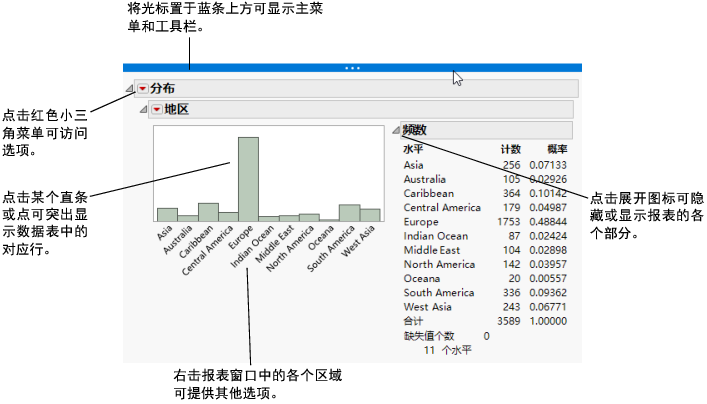Click the 计数 column header

tap(511, 149)
